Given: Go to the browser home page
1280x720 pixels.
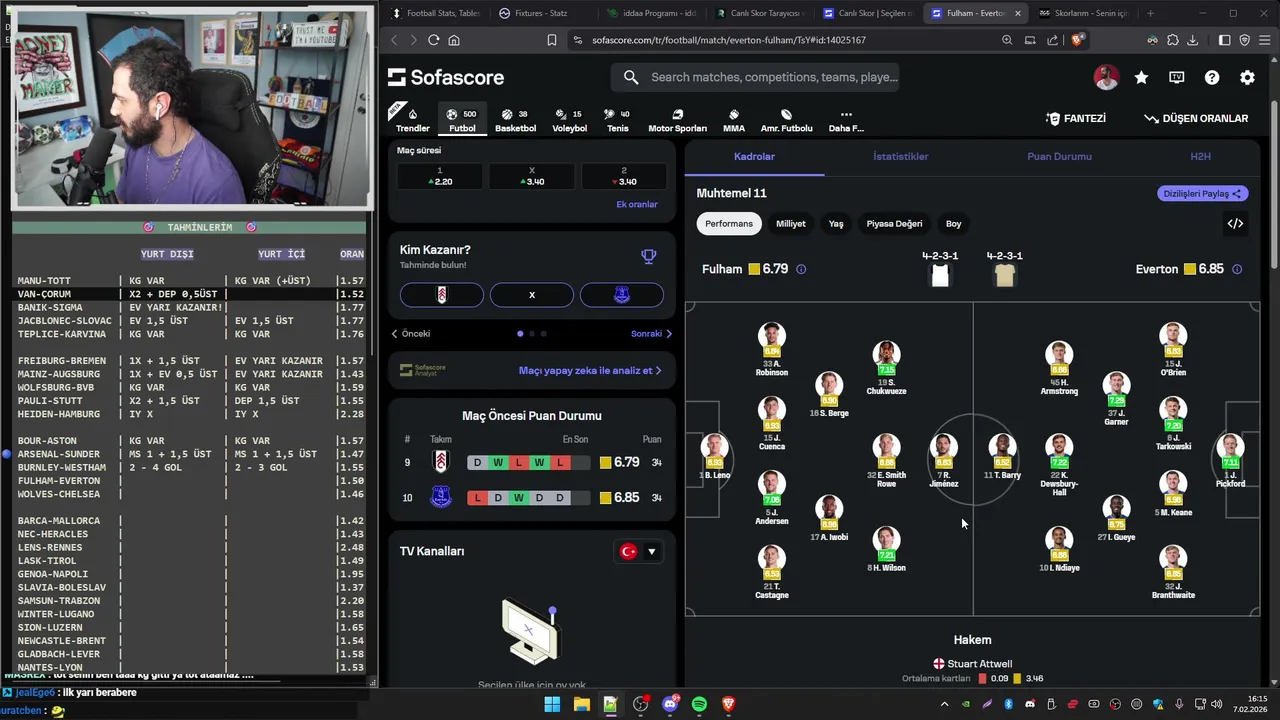Looking at the screenshot, I should (454, 40).
